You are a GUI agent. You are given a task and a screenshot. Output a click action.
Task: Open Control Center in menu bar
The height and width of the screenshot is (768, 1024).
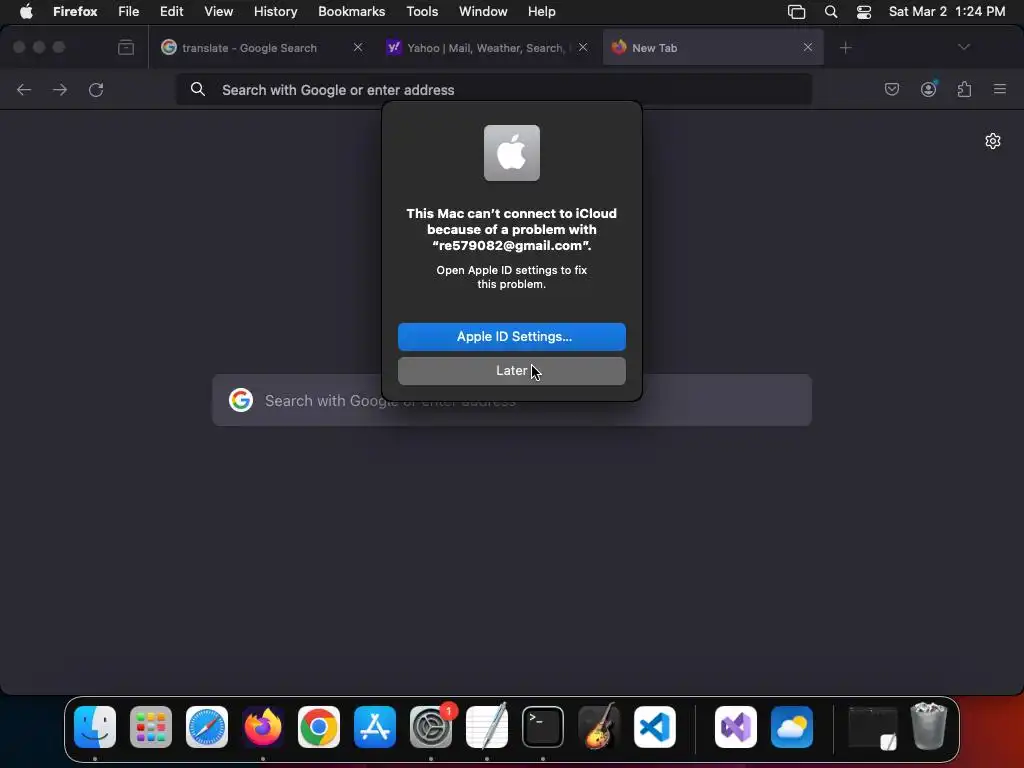click(864, 11)
